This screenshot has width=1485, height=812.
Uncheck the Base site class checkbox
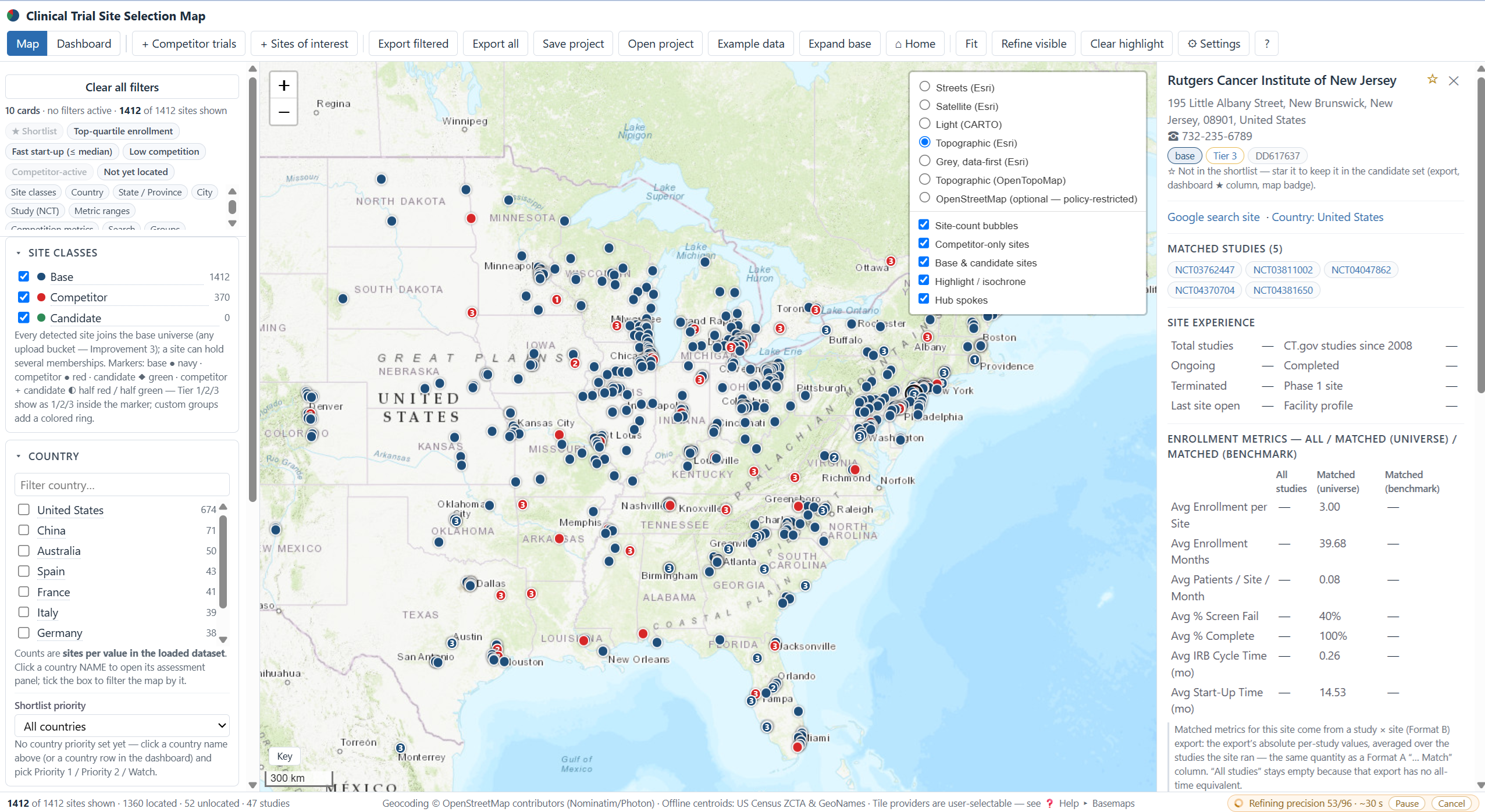pos(23,276)
